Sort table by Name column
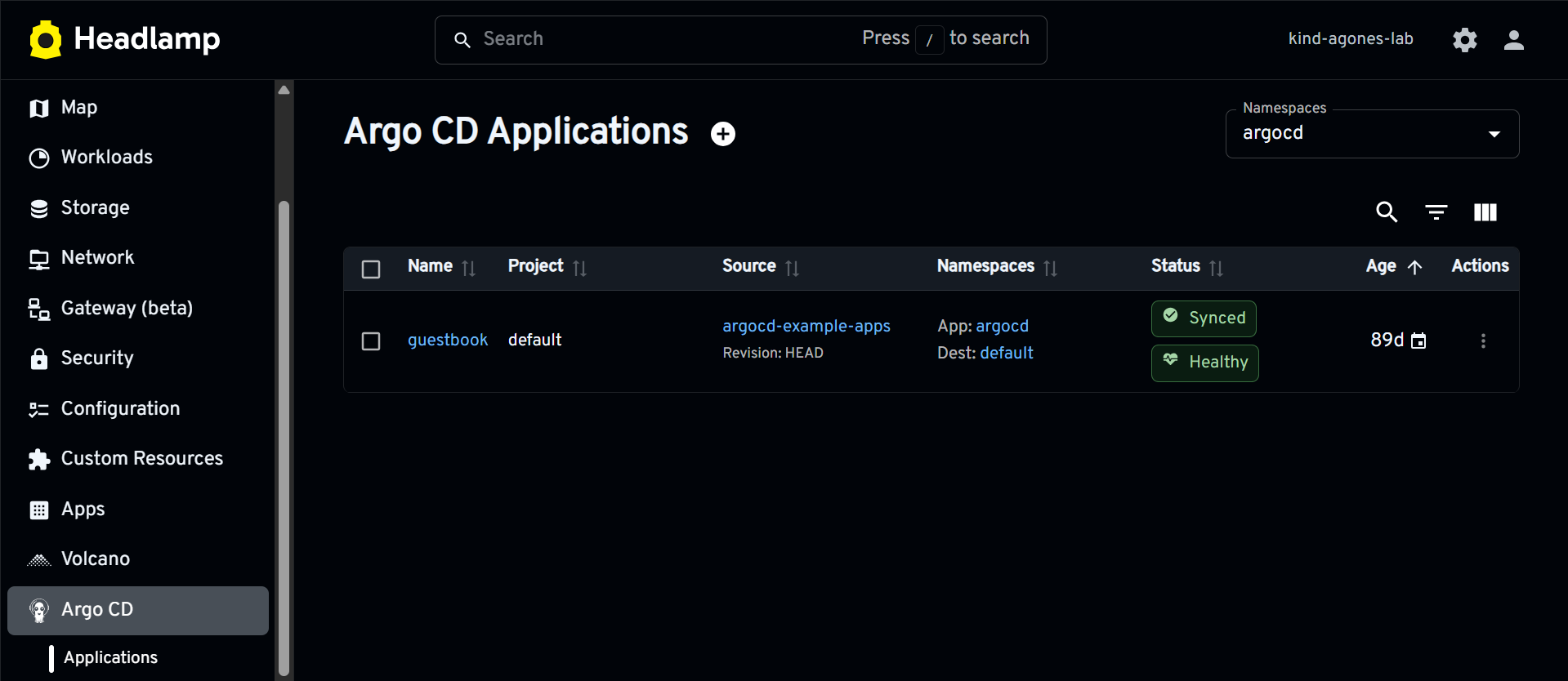The width and height of the screenshot is (1568, 681). 468,268
